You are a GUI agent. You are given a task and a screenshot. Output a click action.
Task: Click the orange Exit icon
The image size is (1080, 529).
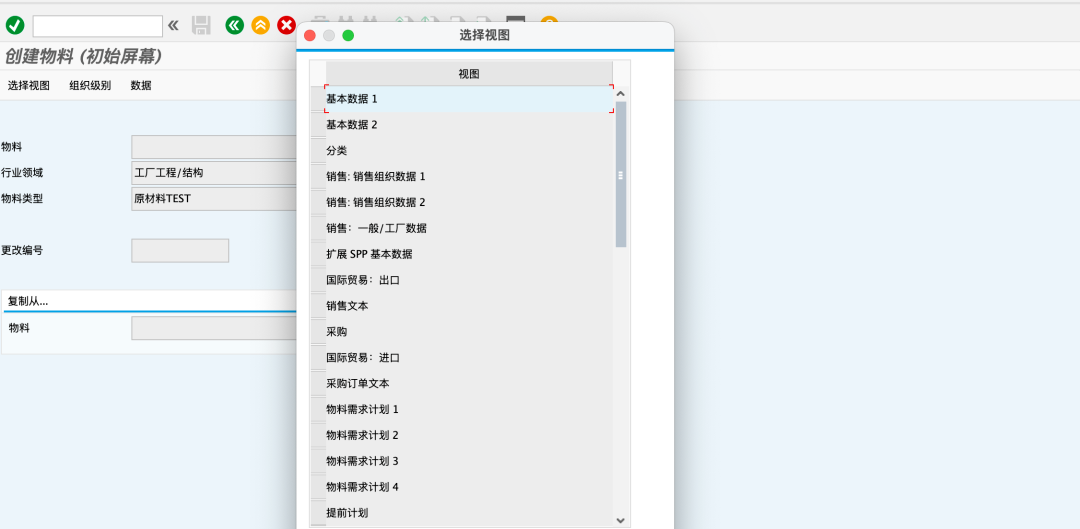pyautogui.click(x=260, y=26)
